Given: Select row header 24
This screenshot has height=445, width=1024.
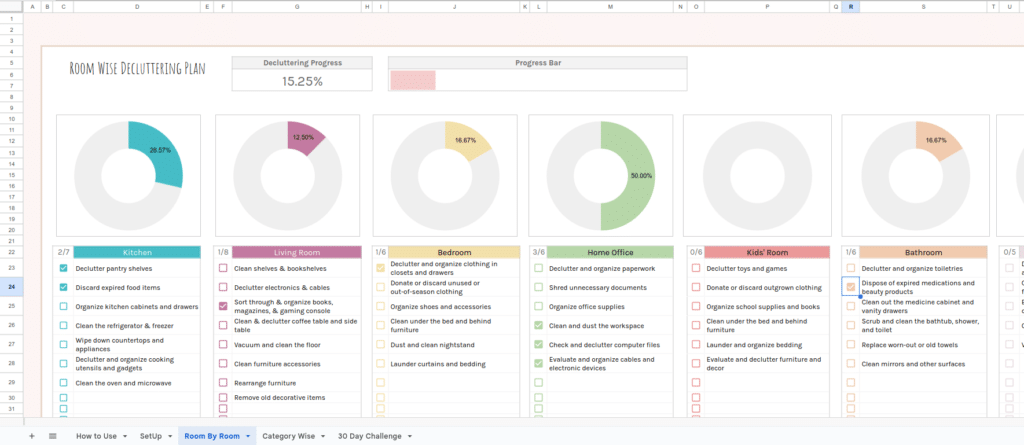Looking at the screenshot, I should coord(12,287).
